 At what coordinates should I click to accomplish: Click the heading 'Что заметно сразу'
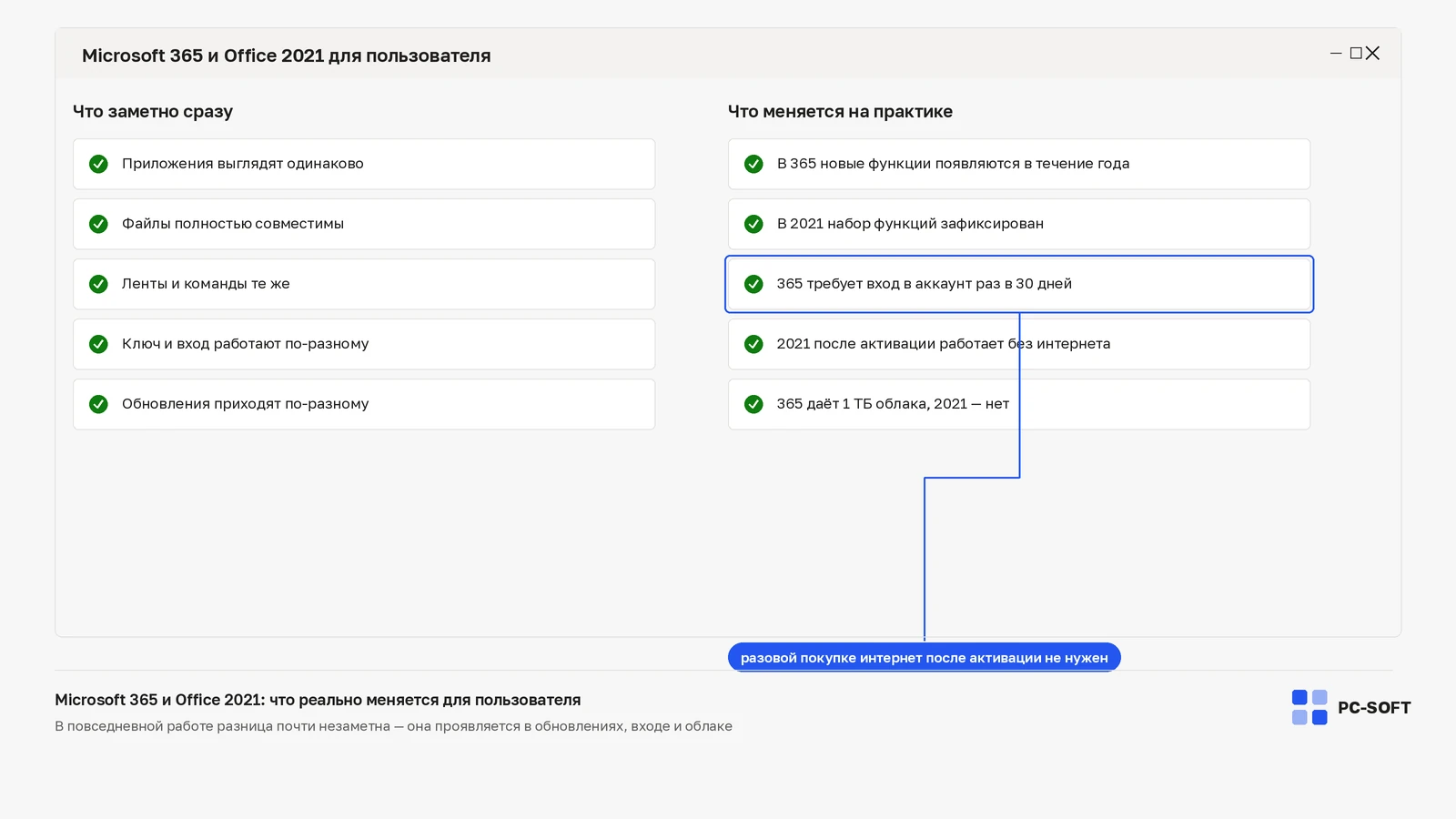click(153, 112)
